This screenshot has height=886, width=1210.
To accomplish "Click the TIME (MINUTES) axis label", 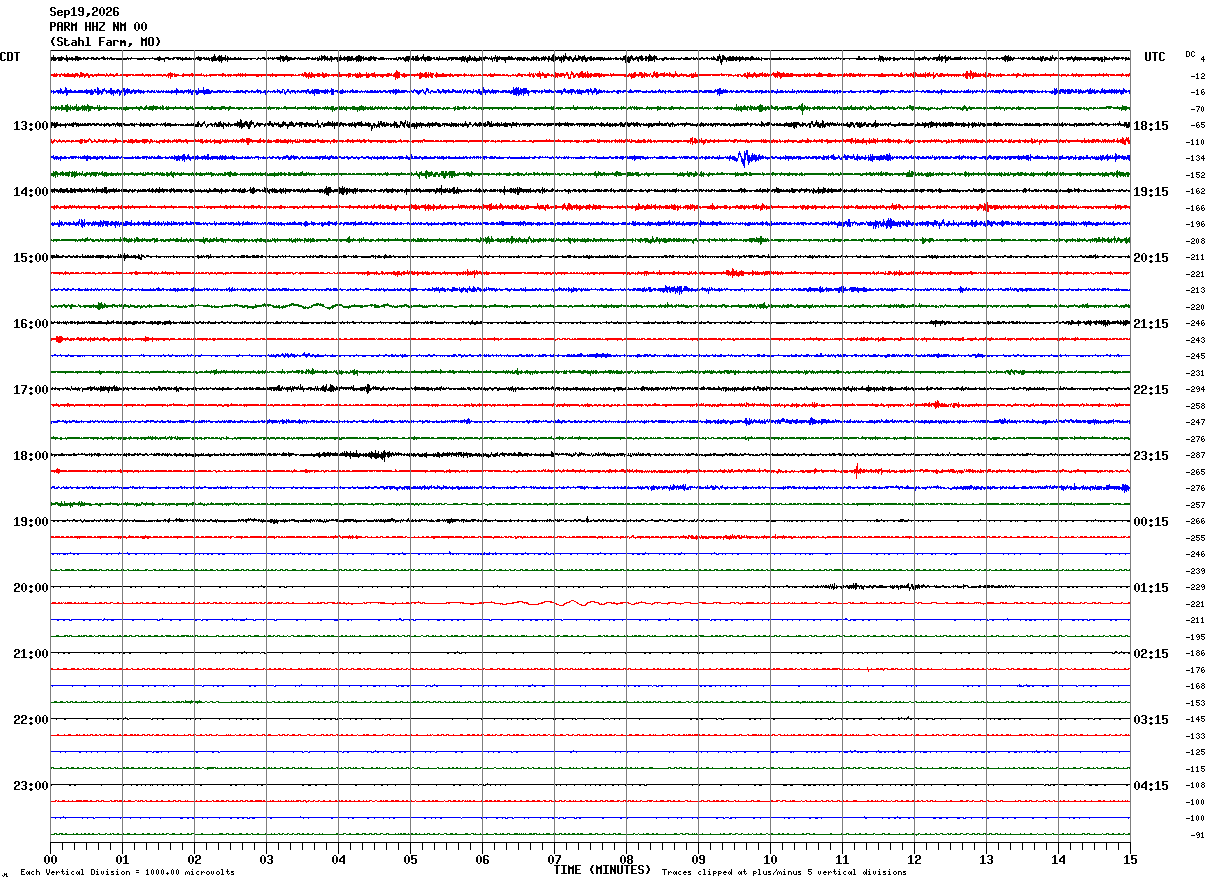I will click(602, 870).
